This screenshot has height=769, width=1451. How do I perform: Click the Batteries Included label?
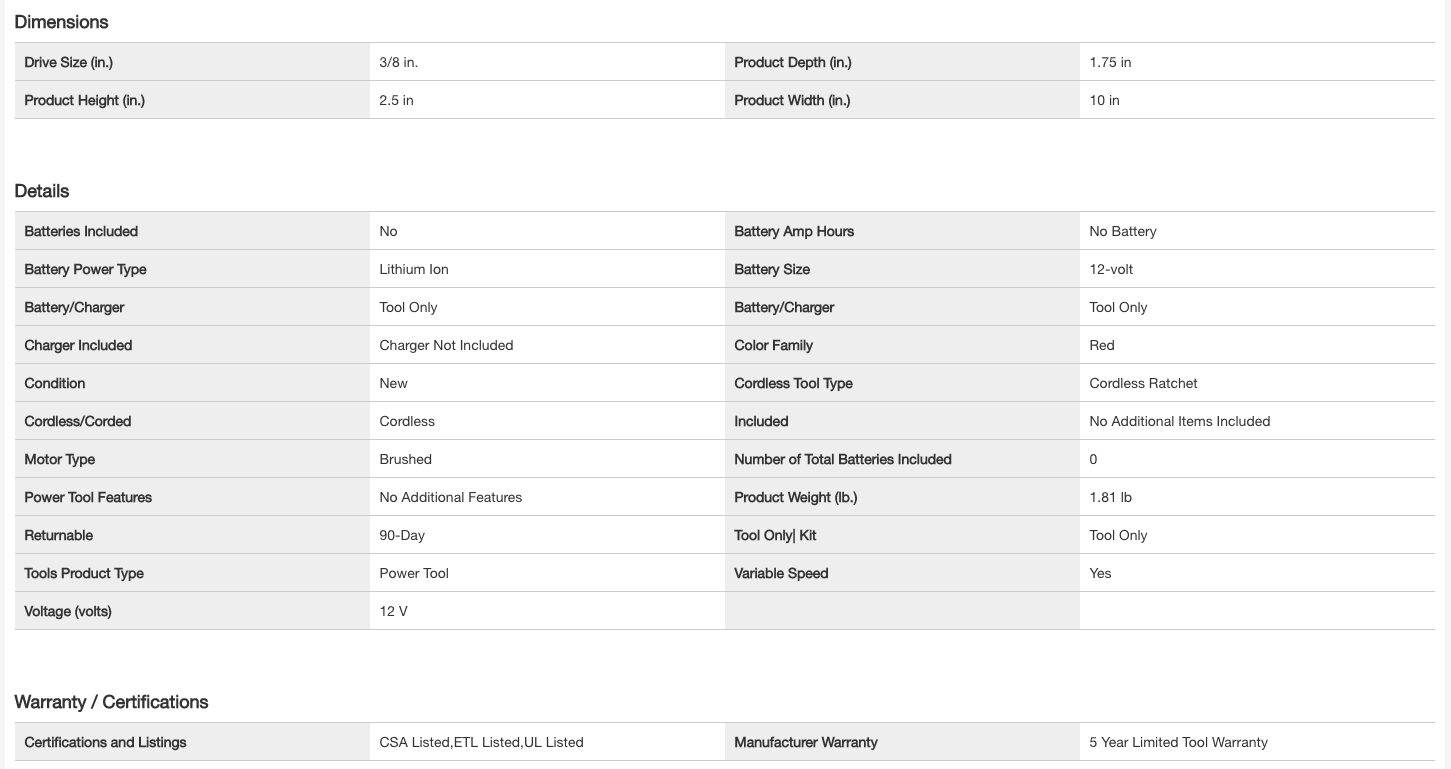[x=81, y=231]
